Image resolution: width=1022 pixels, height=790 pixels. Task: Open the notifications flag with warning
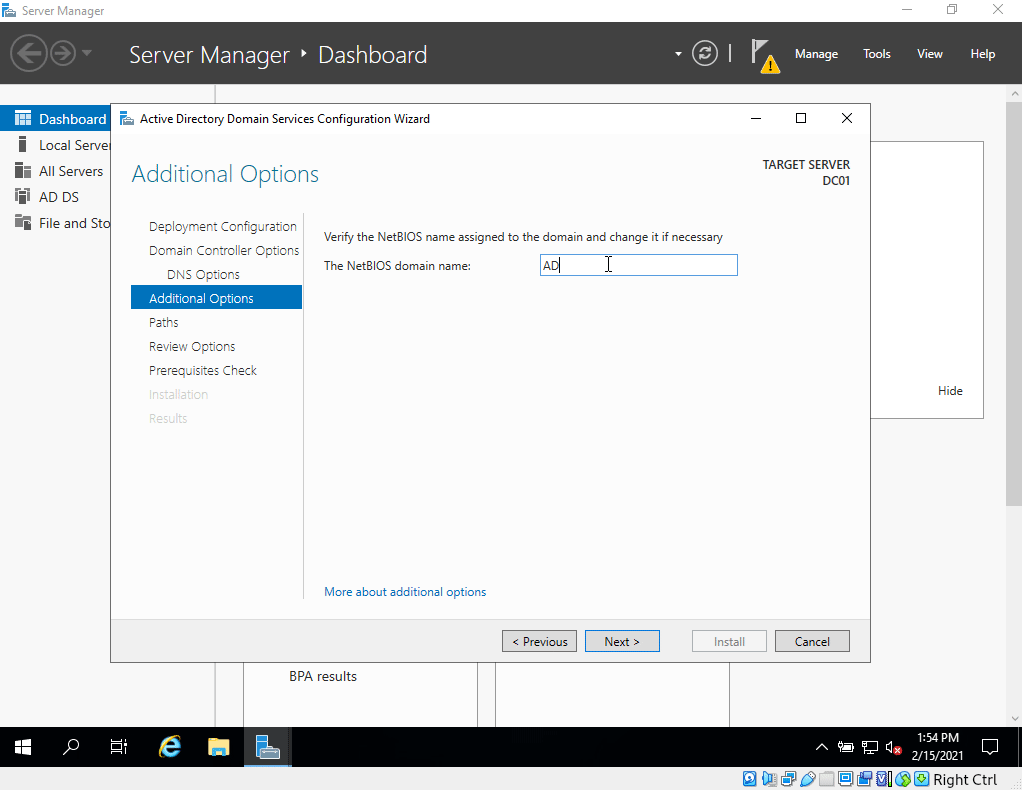point(763,55)
